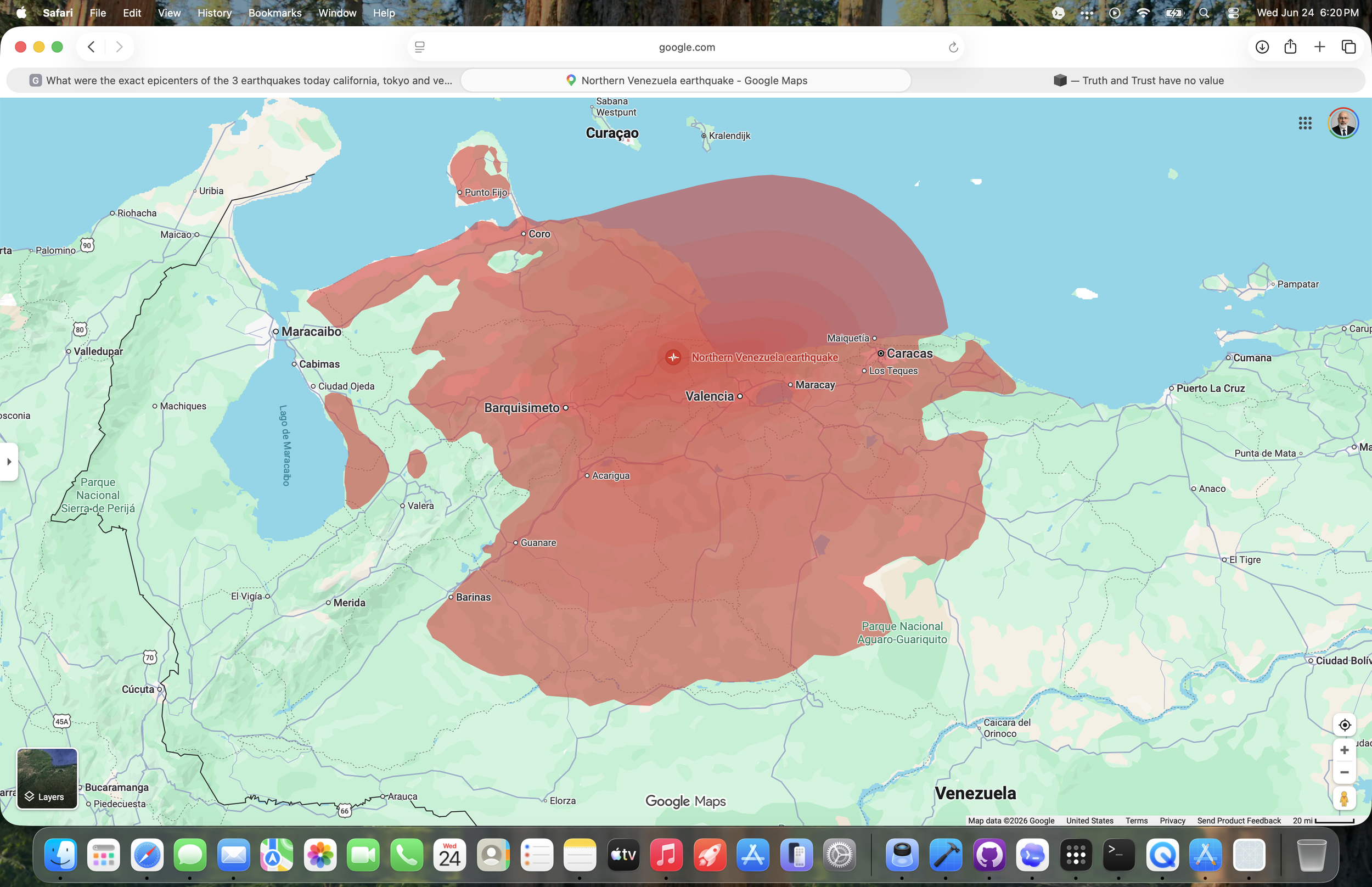Image resolution: width=1372 pixels, height=887 pixels.
Task: Click the Safari forward navigation arrow
Action: [119, 47]
